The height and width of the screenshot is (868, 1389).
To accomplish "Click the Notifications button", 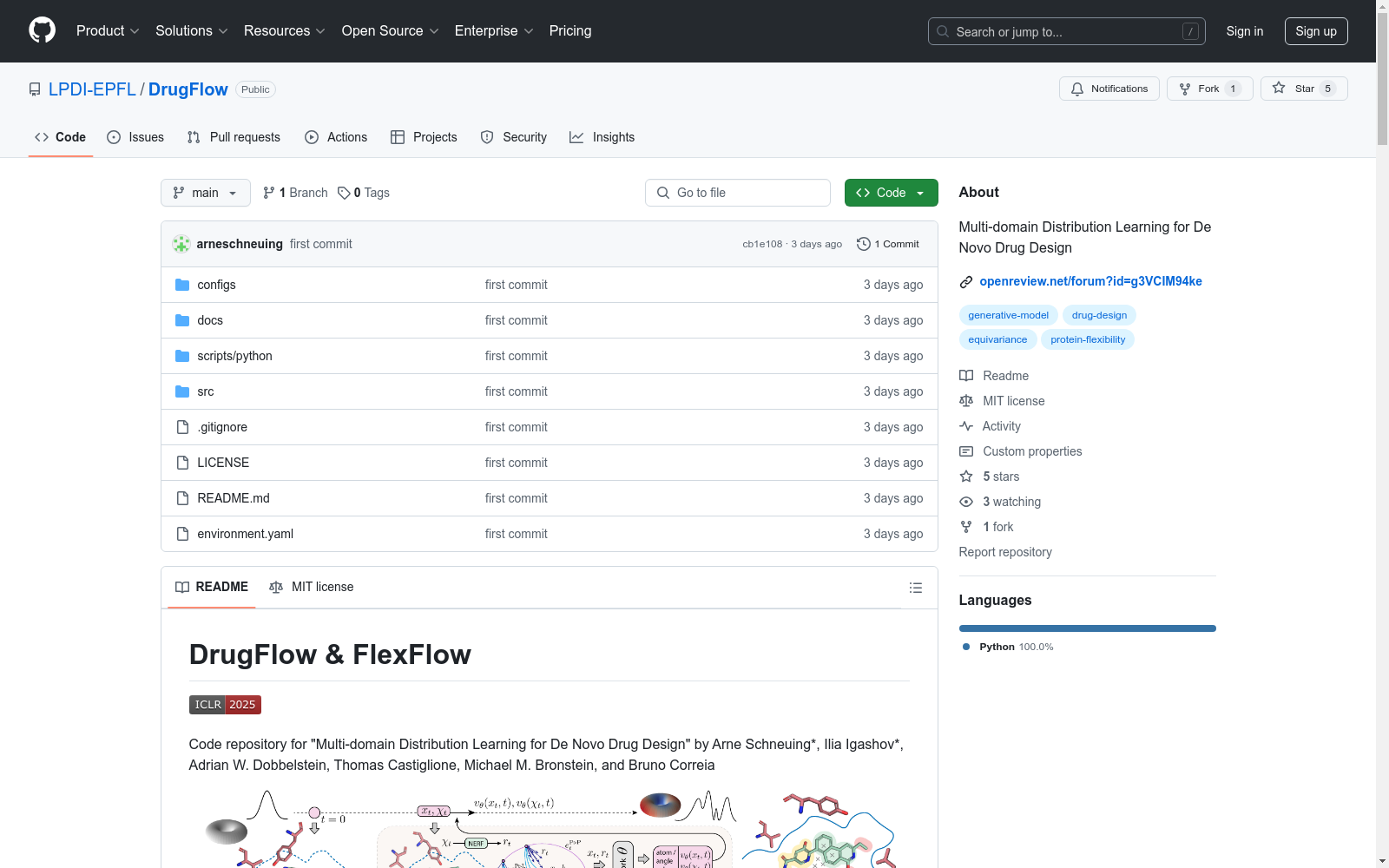I will (1109, 89).
